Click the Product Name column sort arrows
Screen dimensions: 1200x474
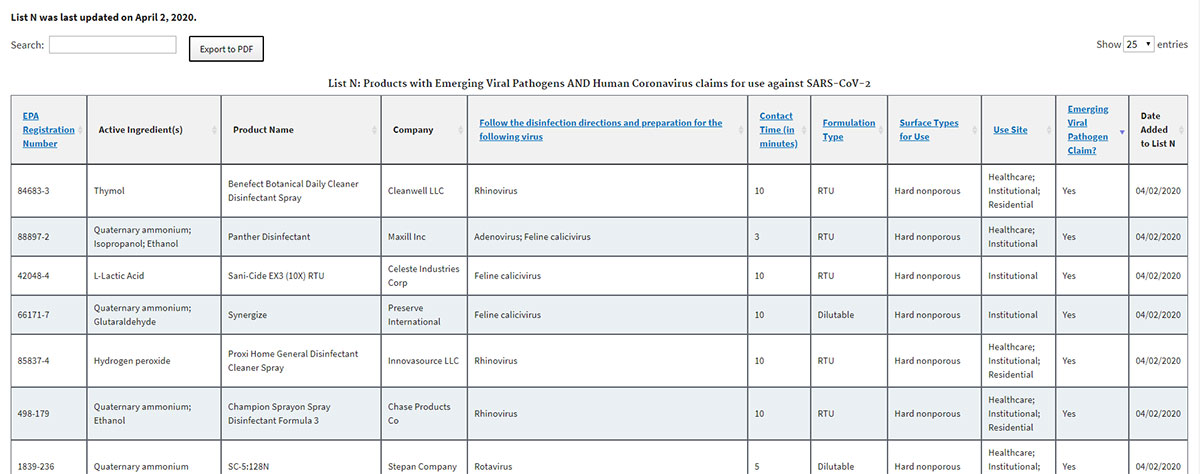pyautogui.click(x=374, y=130)
